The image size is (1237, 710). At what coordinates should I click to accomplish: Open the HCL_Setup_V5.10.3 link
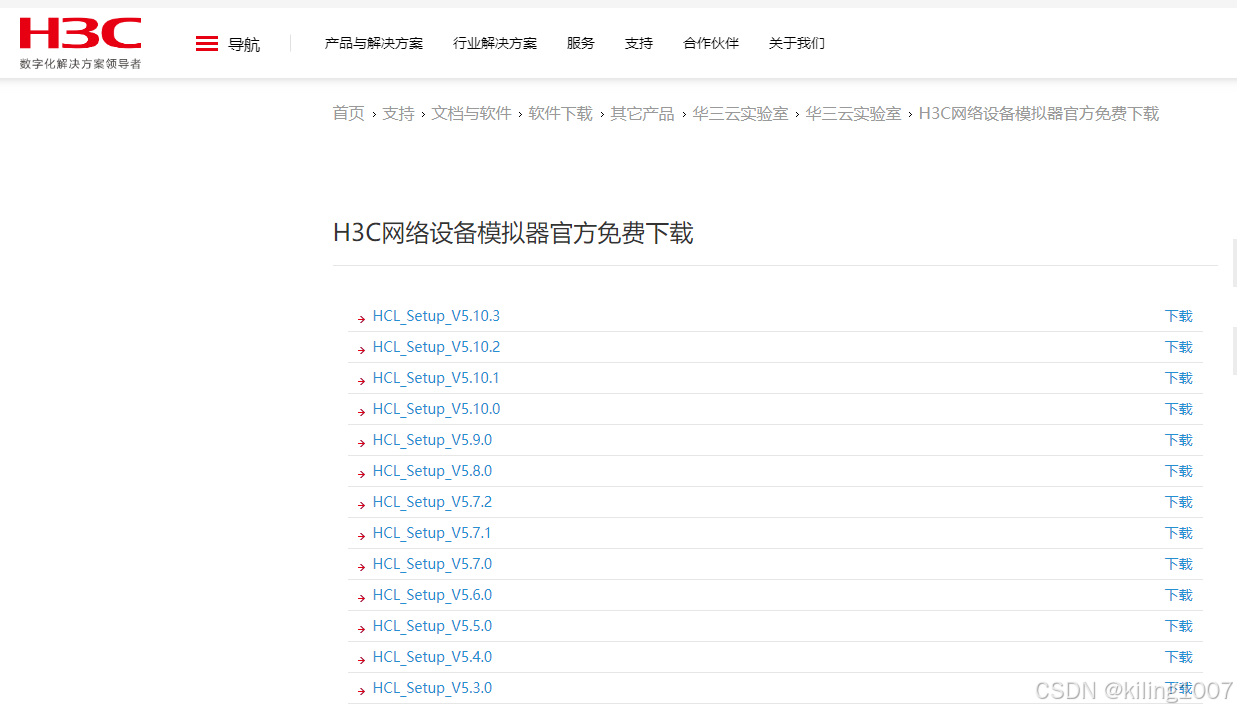click(436, 316)
